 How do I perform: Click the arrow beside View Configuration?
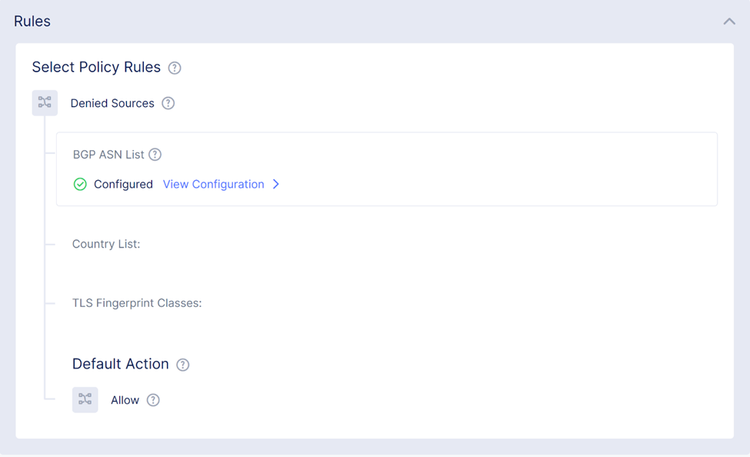[x=276, y=185]
